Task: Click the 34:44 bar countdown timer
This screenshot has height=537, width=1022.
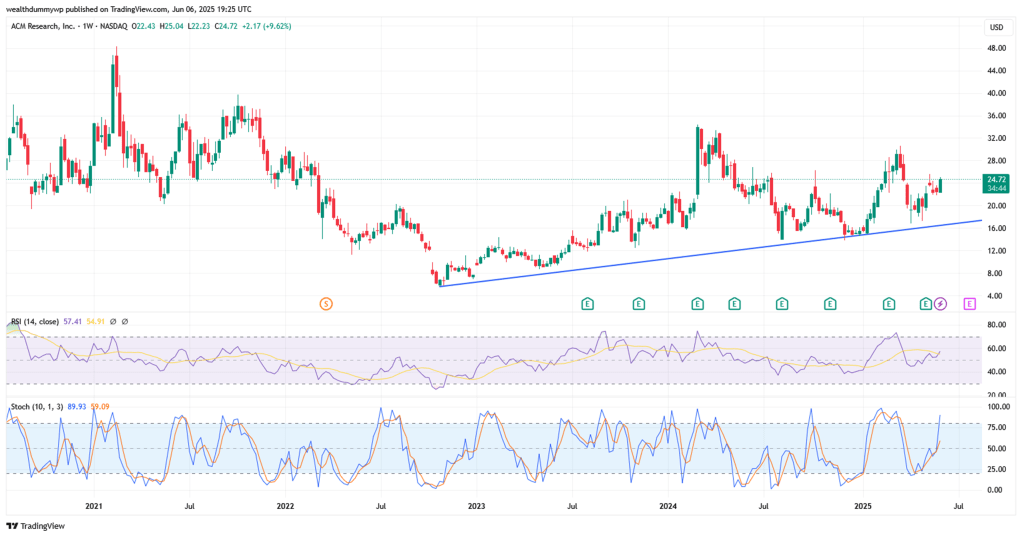Action: click(997, 188)
